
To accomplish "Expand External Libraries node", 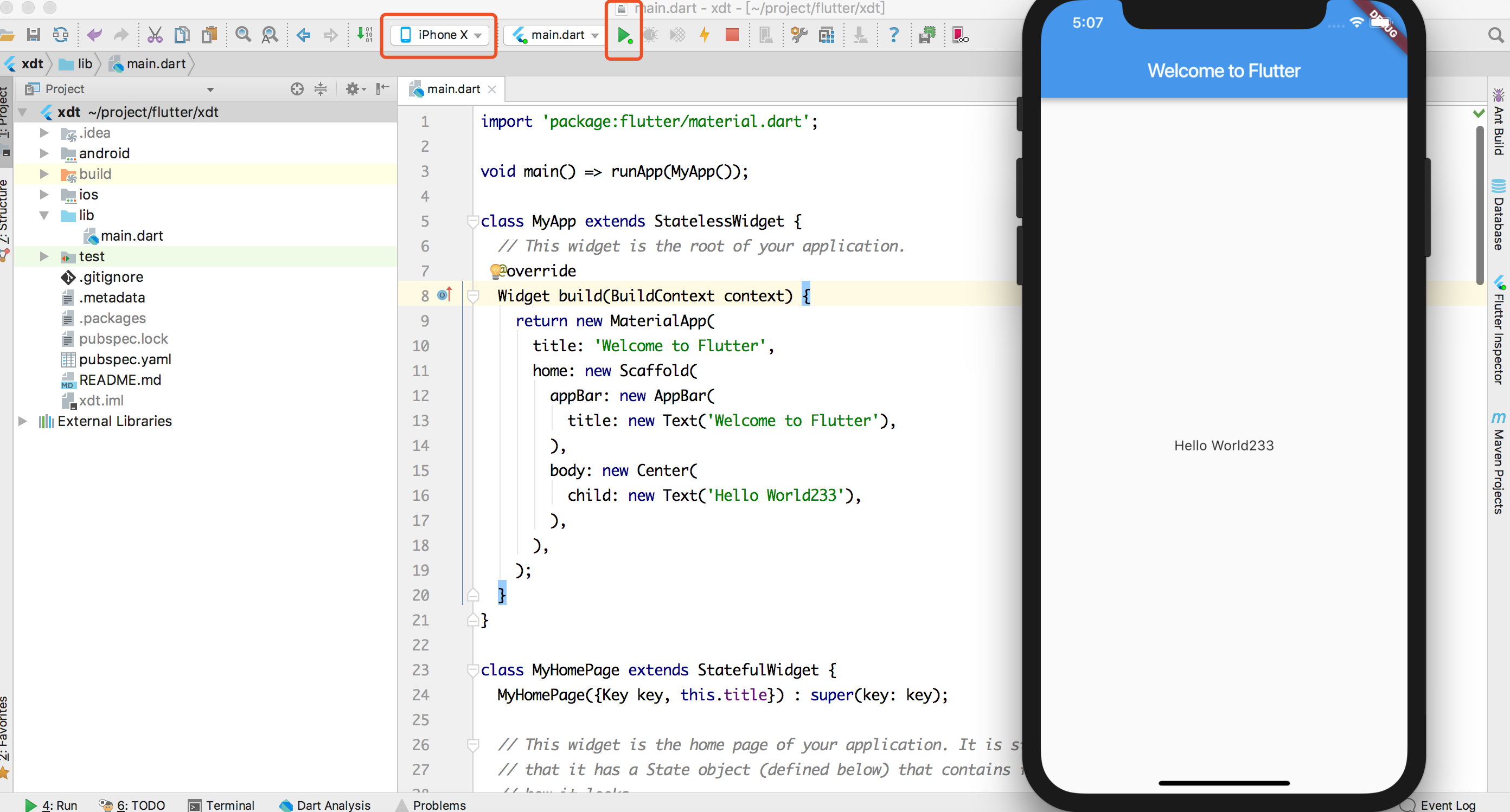I will pyautogui.click(x=22, y=421).
